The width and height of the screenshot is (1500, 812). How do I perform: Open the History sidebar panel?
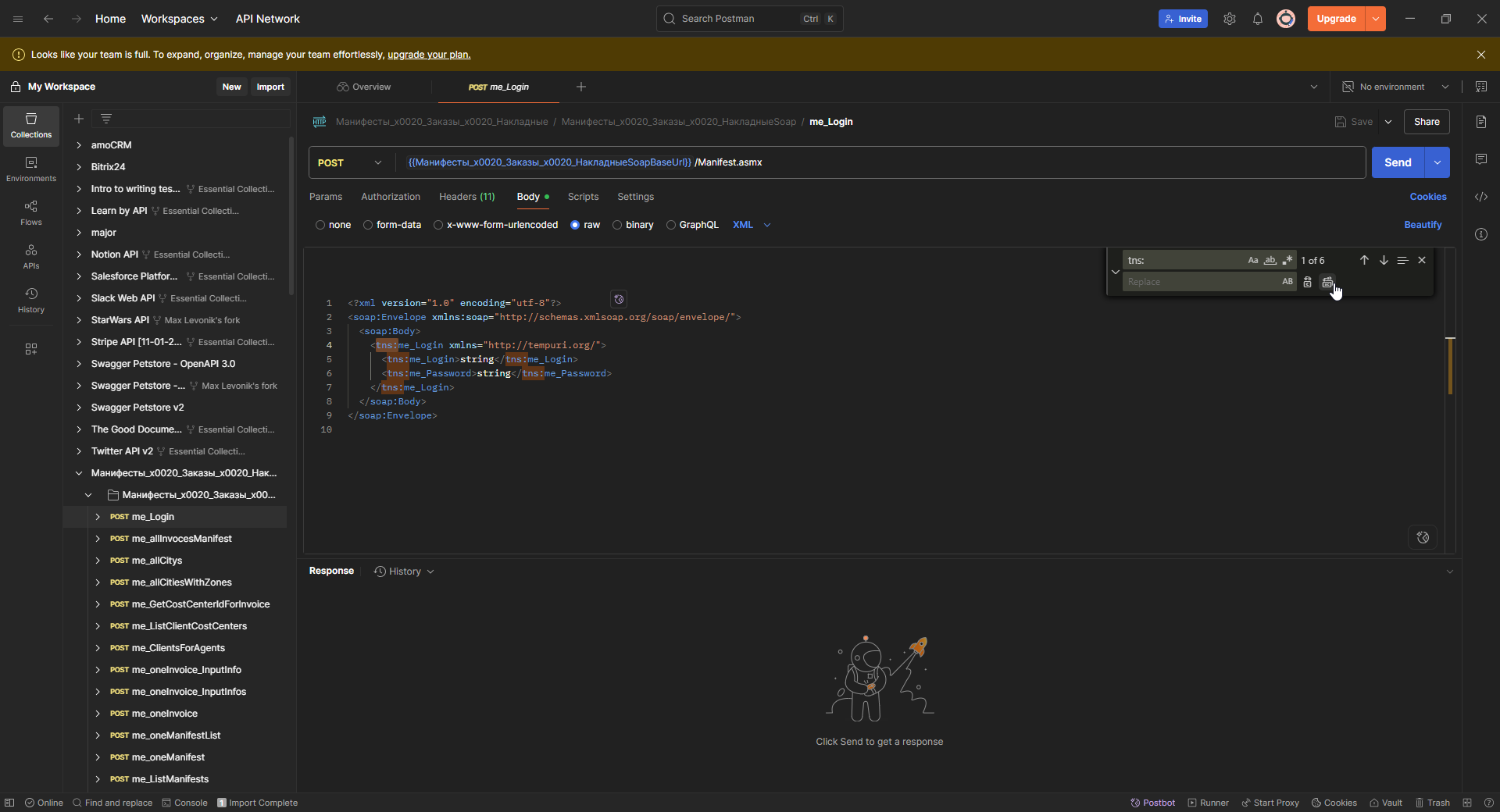31,301
